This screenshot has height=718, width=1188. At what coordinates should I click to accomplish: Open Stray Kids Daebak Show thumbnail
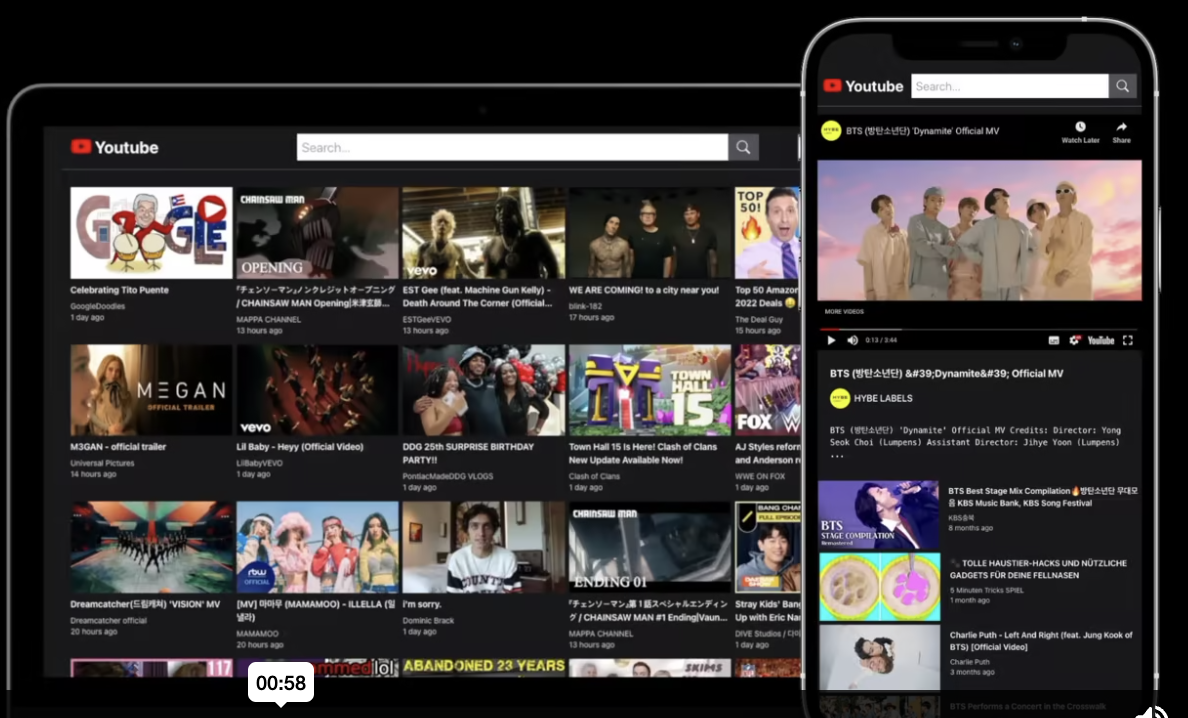pyautogui.click(x=768, y=547)
